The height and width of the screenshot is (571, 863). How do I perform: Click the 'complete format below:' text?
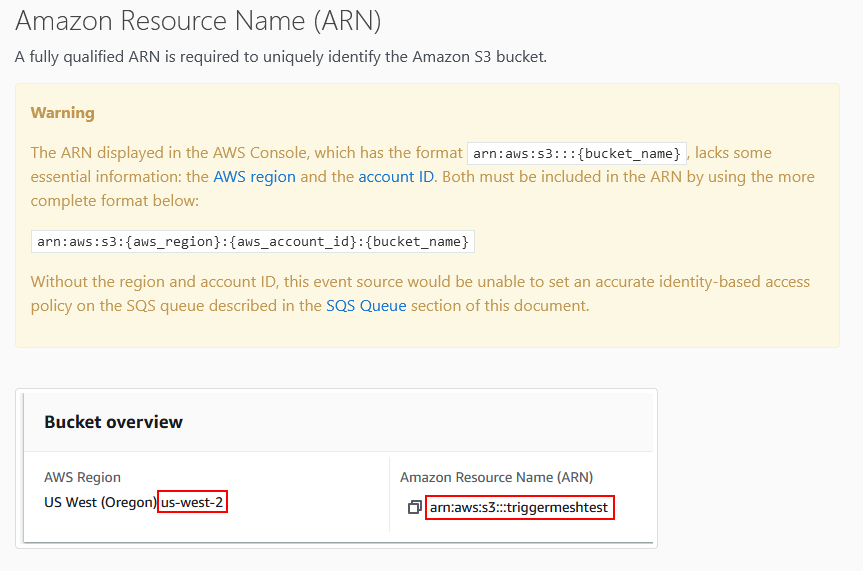pos(114,201)
